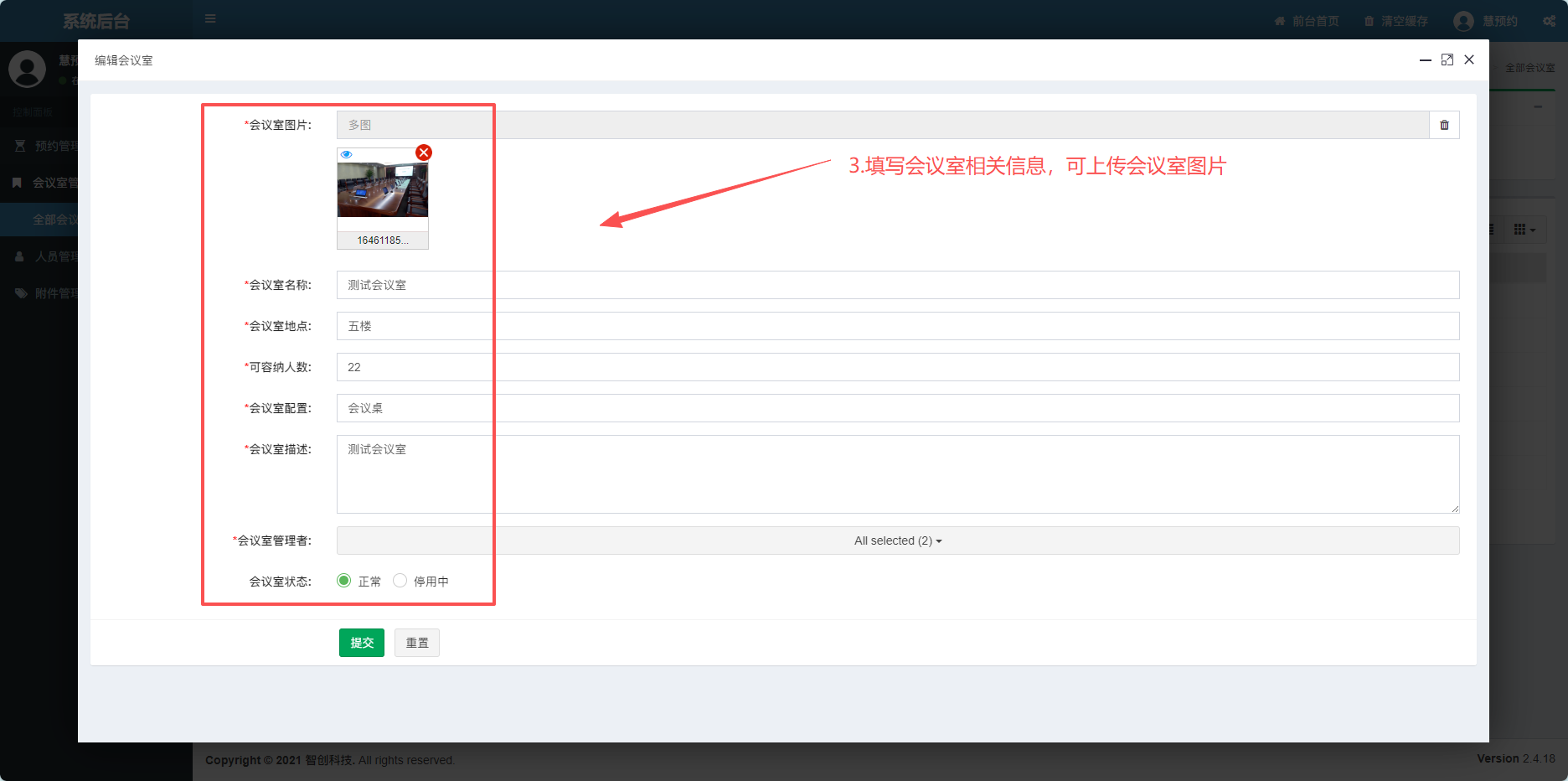
Task: Remove uploaded image with red X icon
Action: point(424,153)
